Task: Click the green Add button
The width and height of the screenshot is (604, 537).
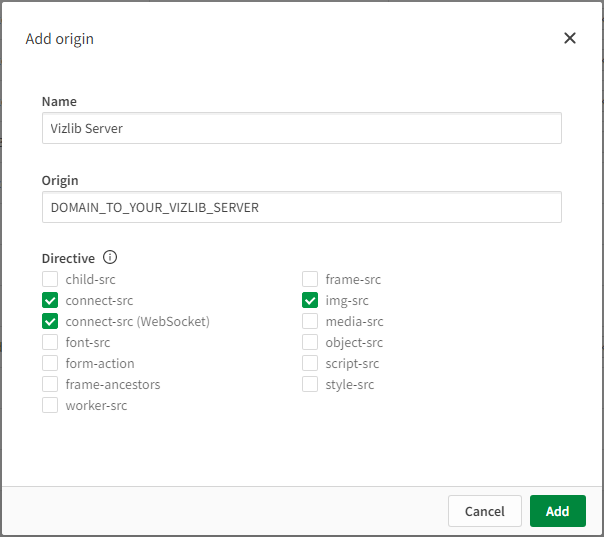Action: [x=558, y=511]
